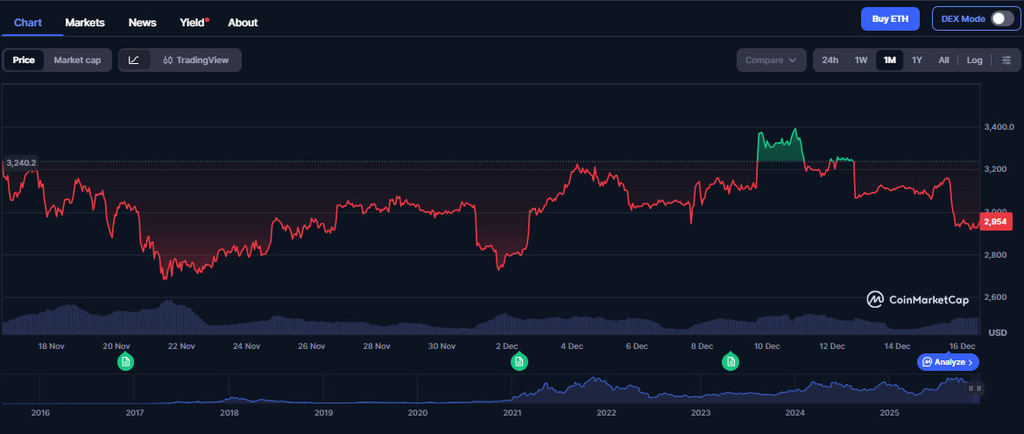Screen dimensions: 1024x434
Task: Toggle DEX Mode switch
Action: click(x=1002, y=19)
